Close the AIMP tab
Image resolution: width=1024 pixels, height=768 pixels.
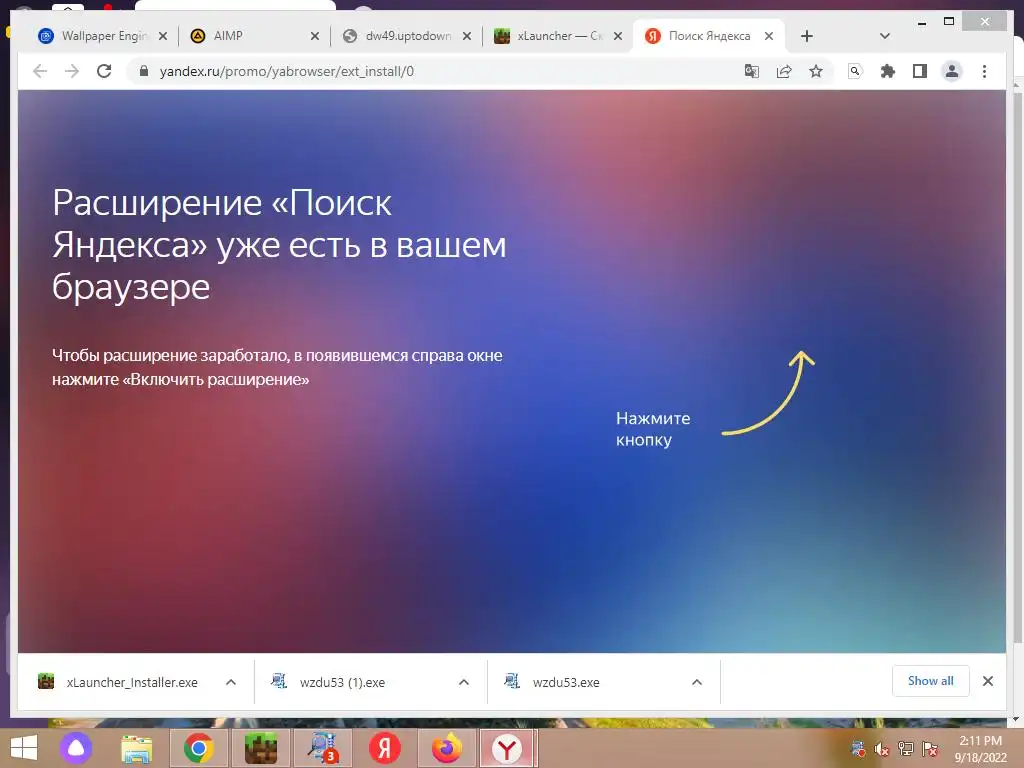tap(315, 36)
